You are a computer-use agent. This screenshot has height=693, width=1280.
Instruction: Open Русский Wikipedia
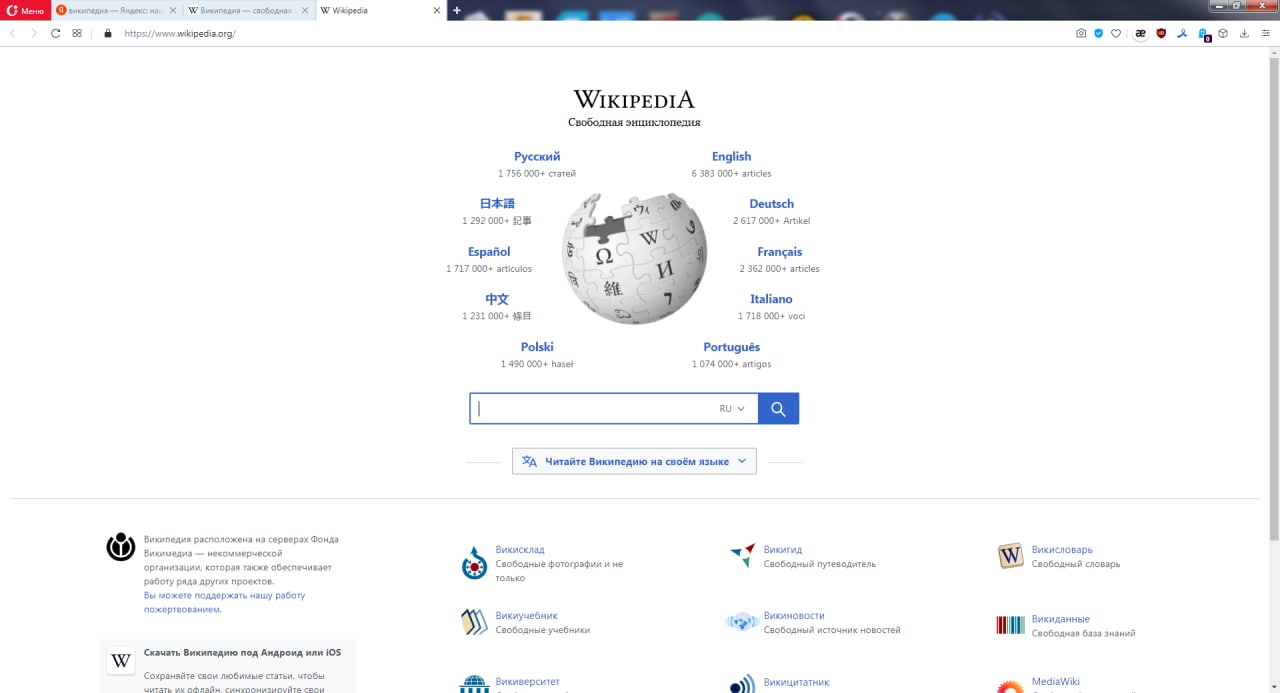point(537,156)
